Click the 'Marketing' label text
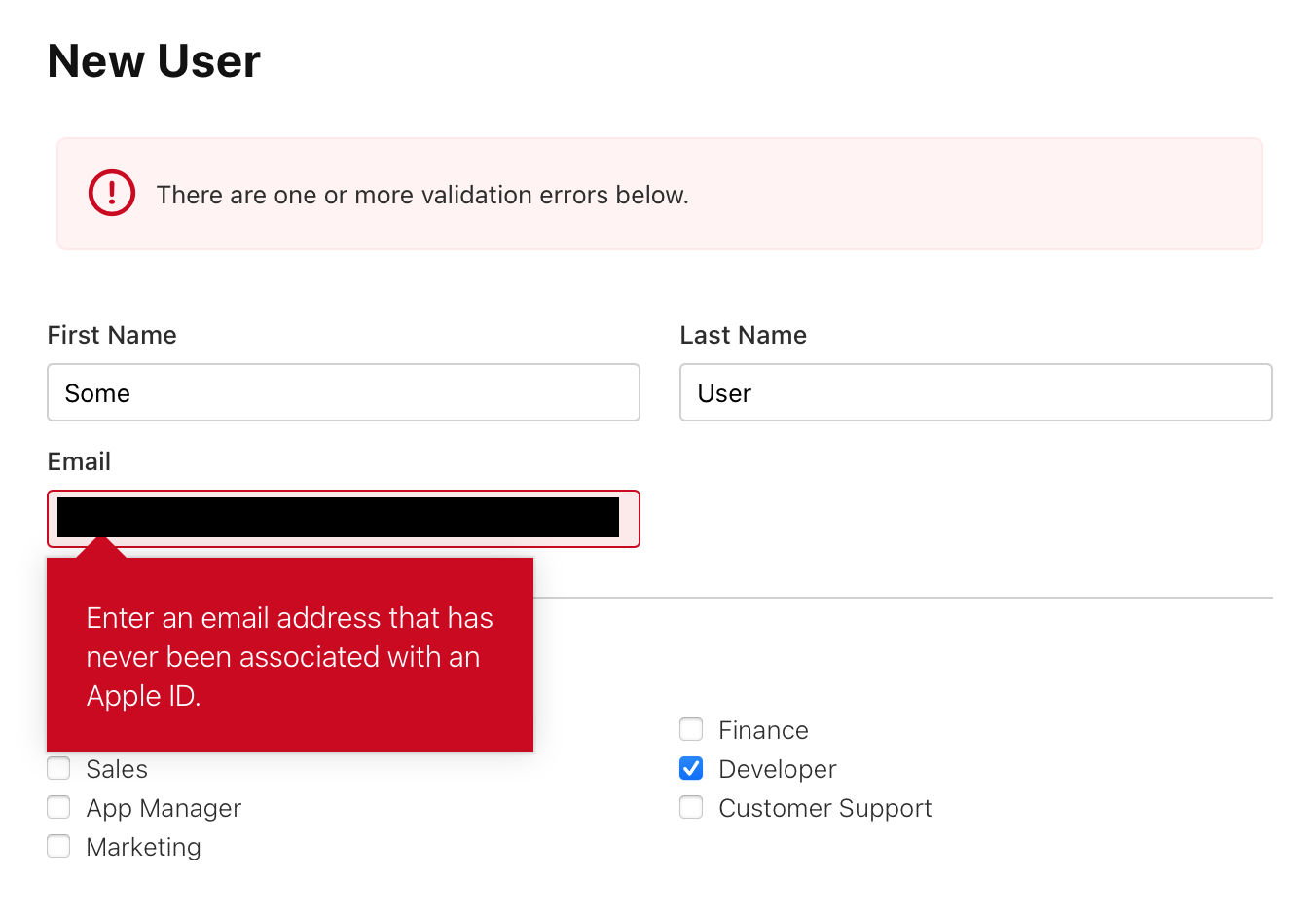The height and width of the screenshot is (915, 1316). coord(143,847)
